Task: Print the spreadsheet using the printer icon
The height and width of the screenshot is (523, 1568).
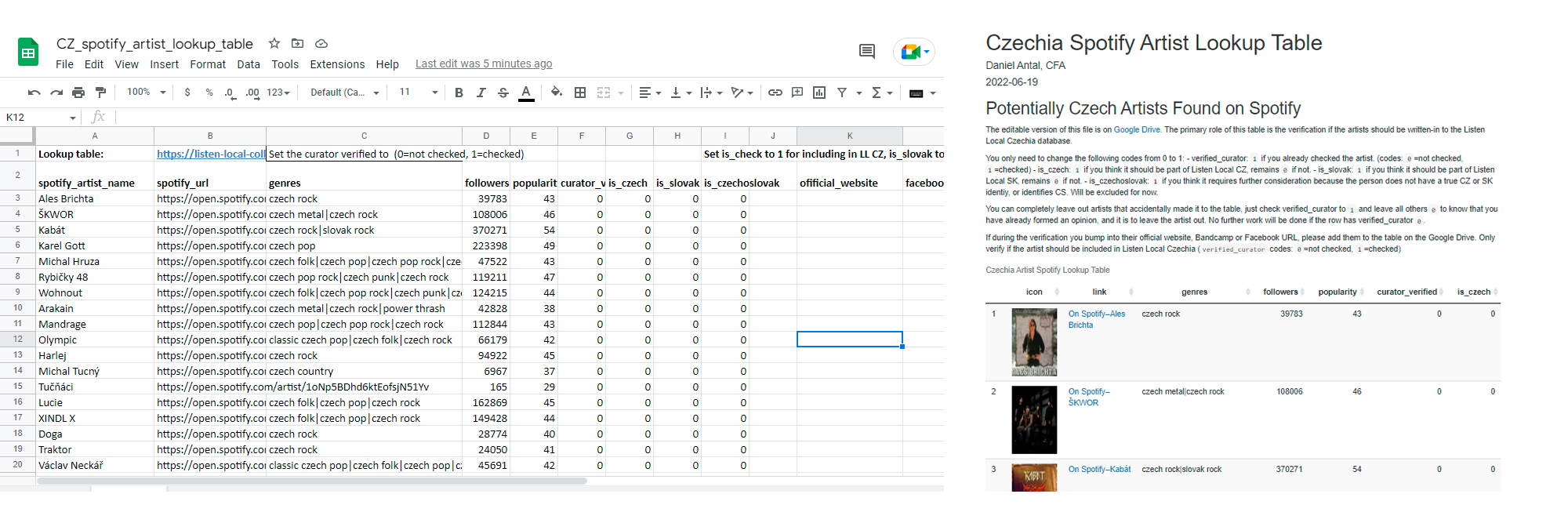Action: tap(78, 93)
